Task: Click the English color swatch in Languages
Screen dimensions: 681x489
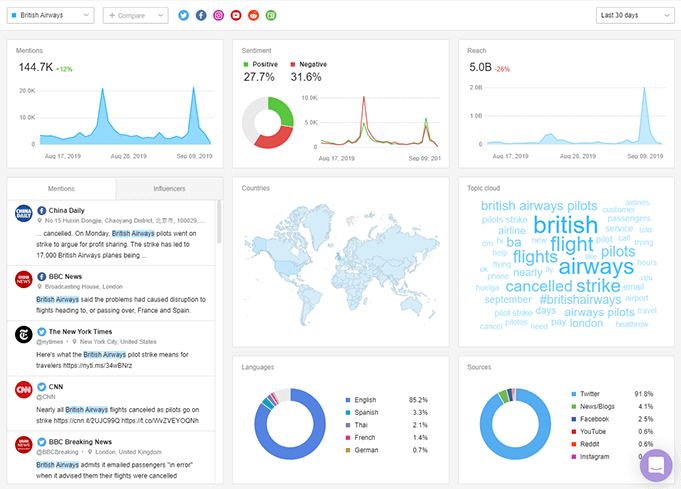Action: (348, 400)
